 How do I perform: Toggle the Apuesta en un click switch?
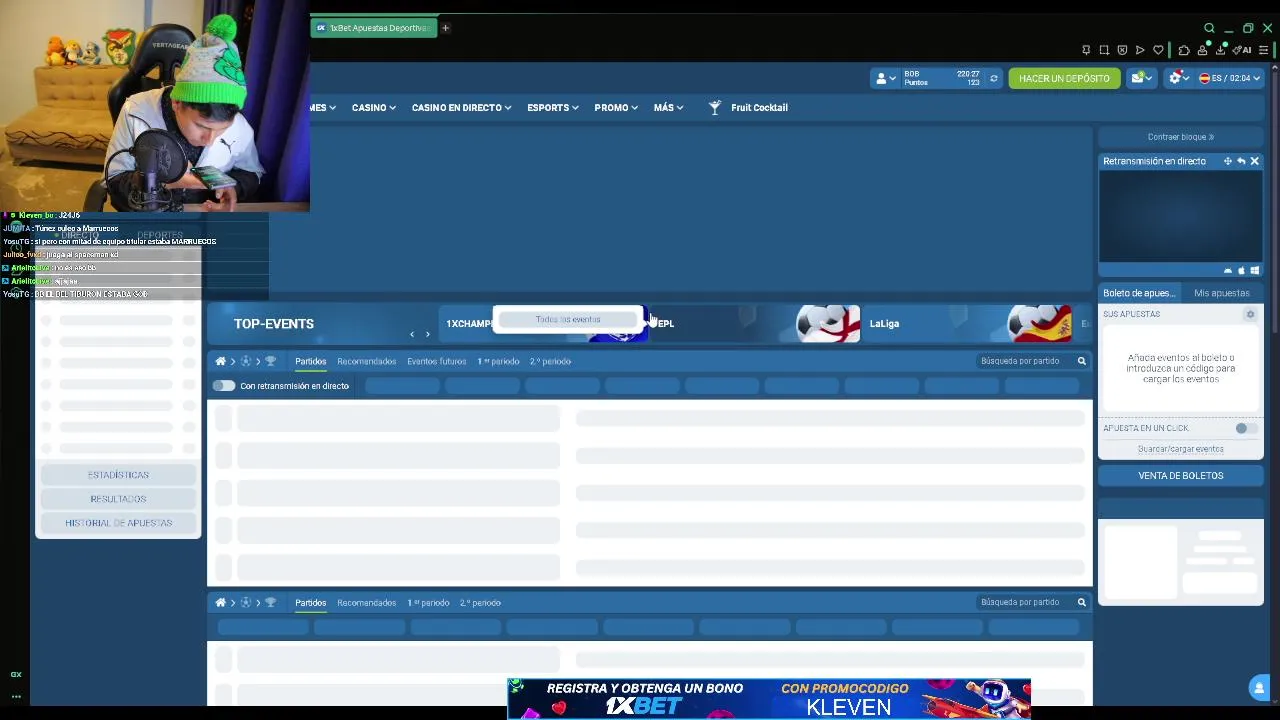(1246, 428)
